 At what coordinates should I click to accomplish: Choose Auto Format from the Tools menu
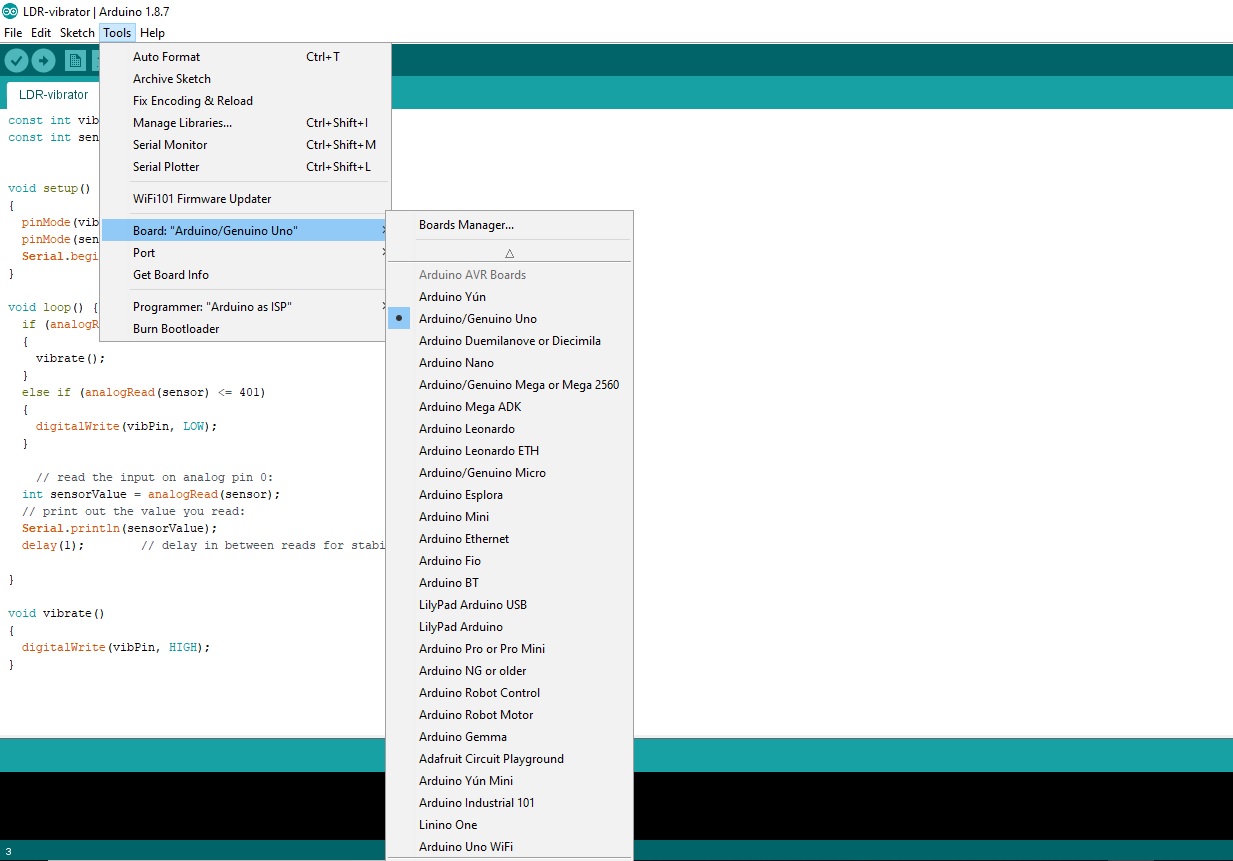[245, 57]
